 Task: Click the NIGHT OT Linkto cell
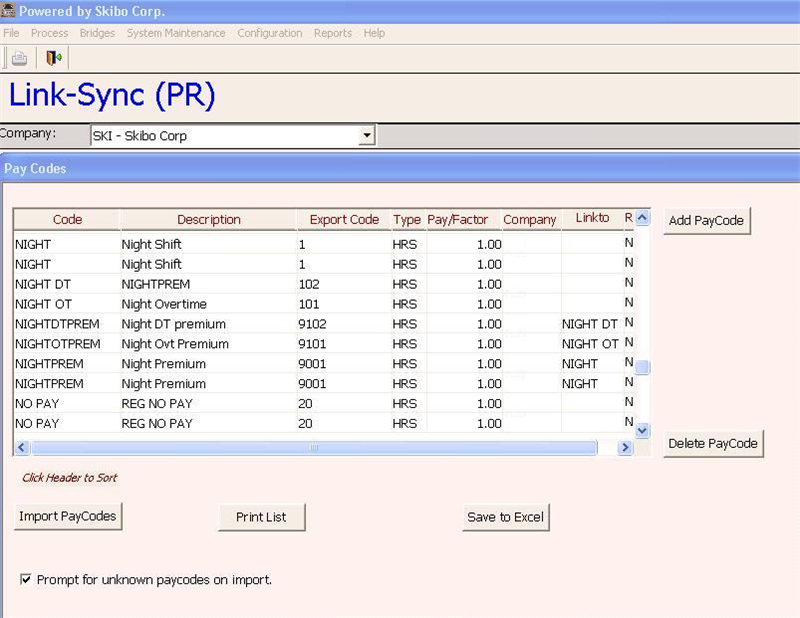tap(590, 344)
